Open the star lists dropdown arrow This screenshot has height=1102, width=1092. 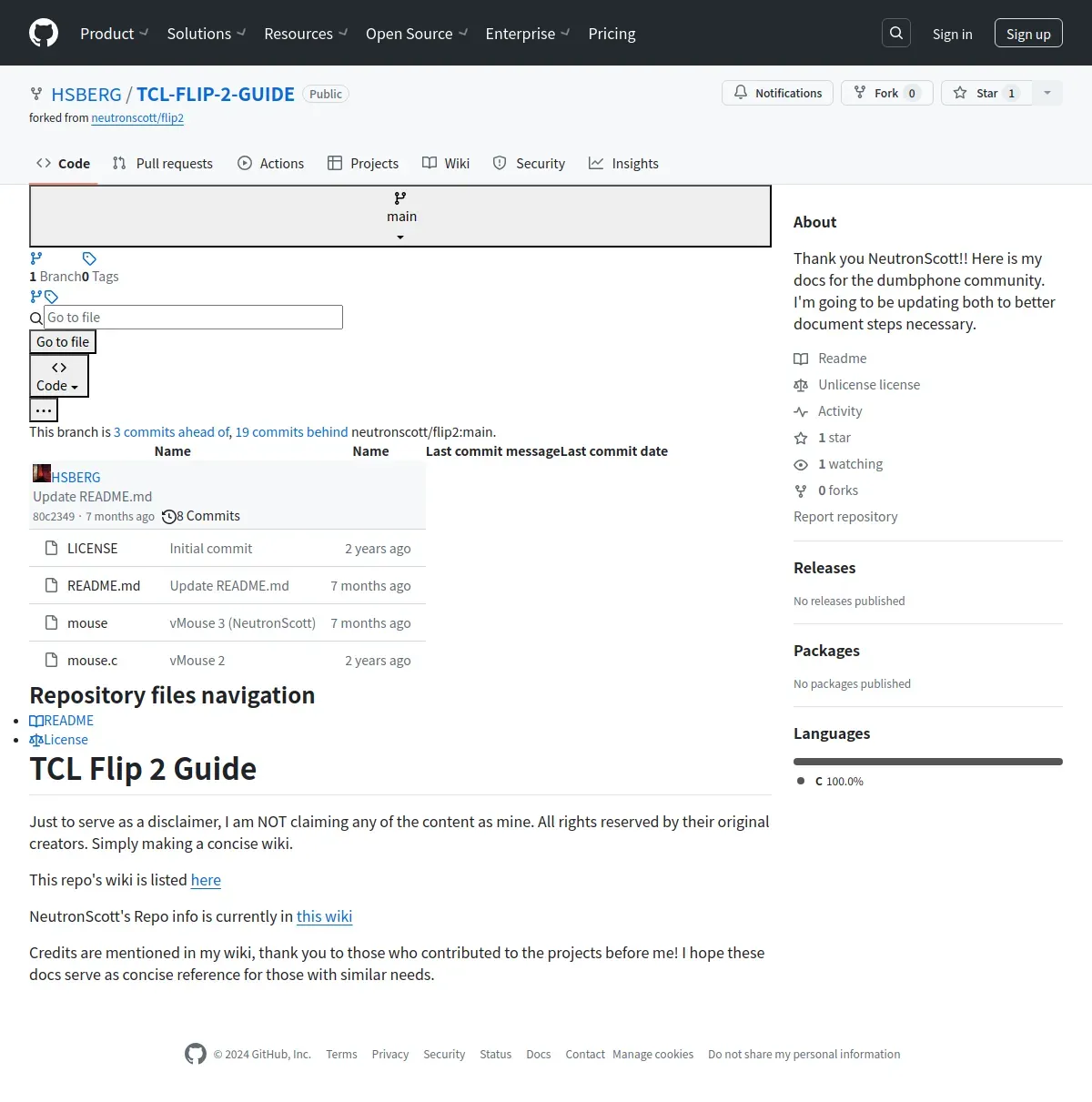tap(1047, 93)
